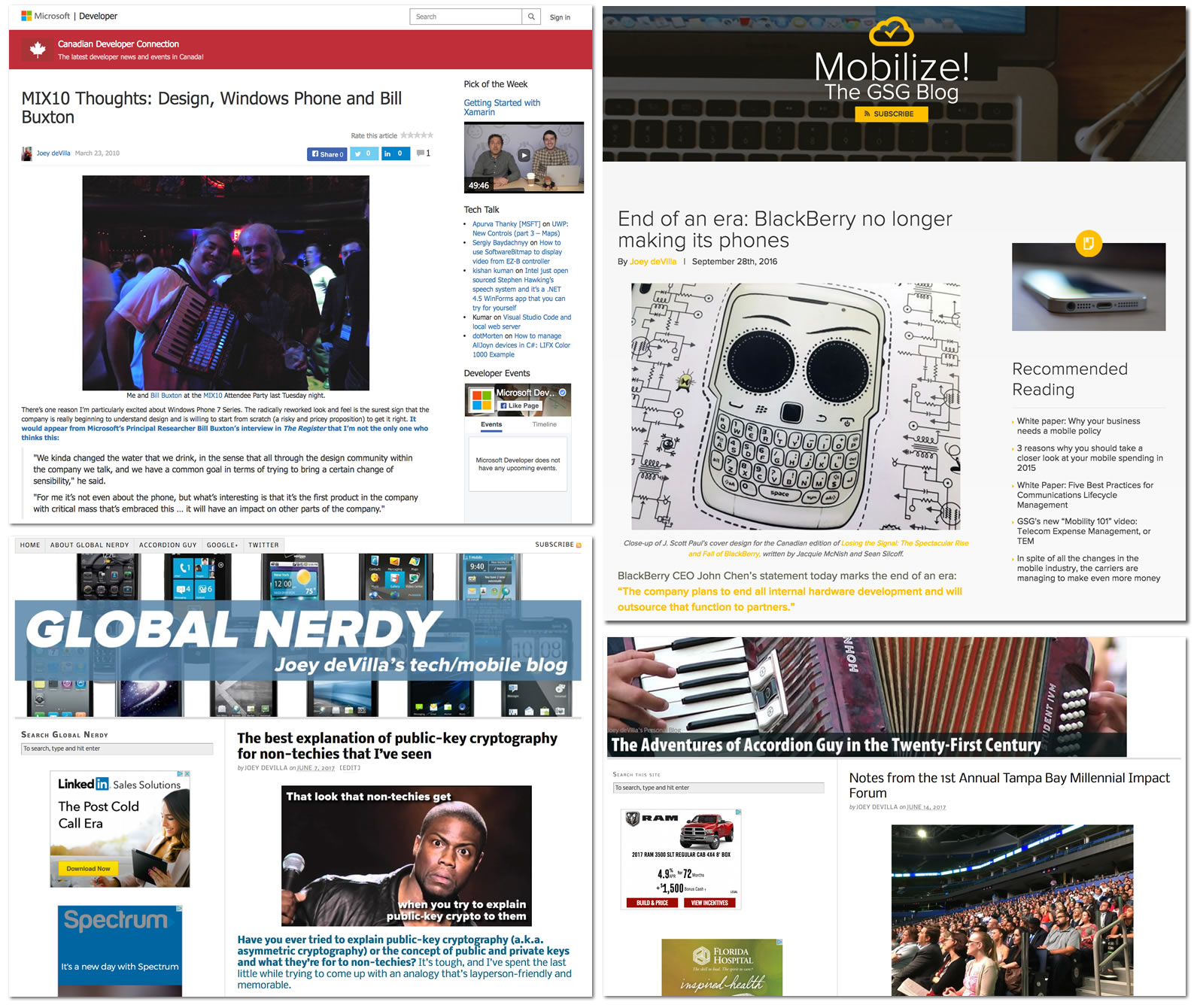The height and width of the screenshot is (1008, 1194).
Task: Open the Getting Started with Xamarin link
Action: coord(502,108)
